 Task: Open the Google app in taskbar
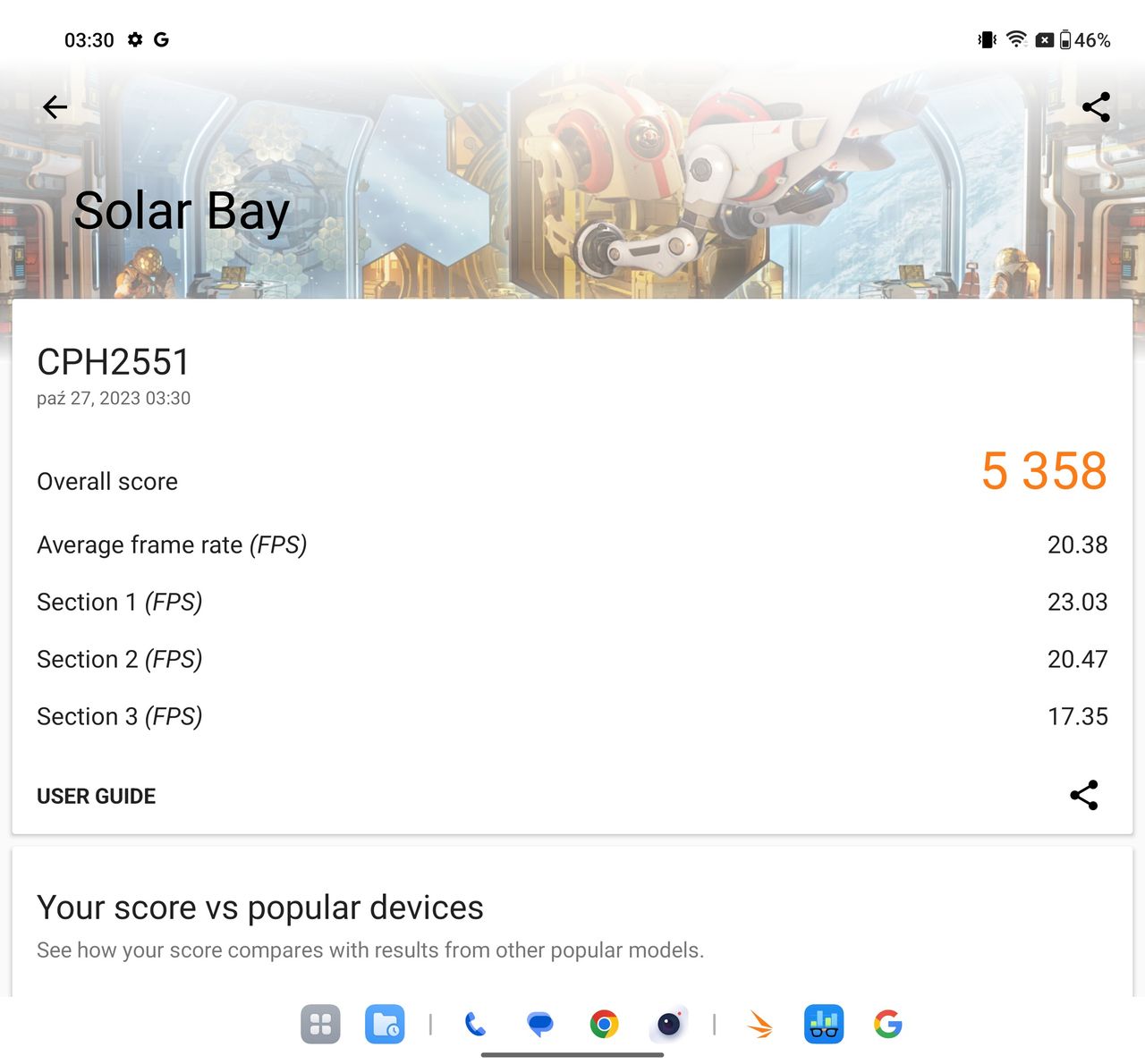[x=888, y=1024]
